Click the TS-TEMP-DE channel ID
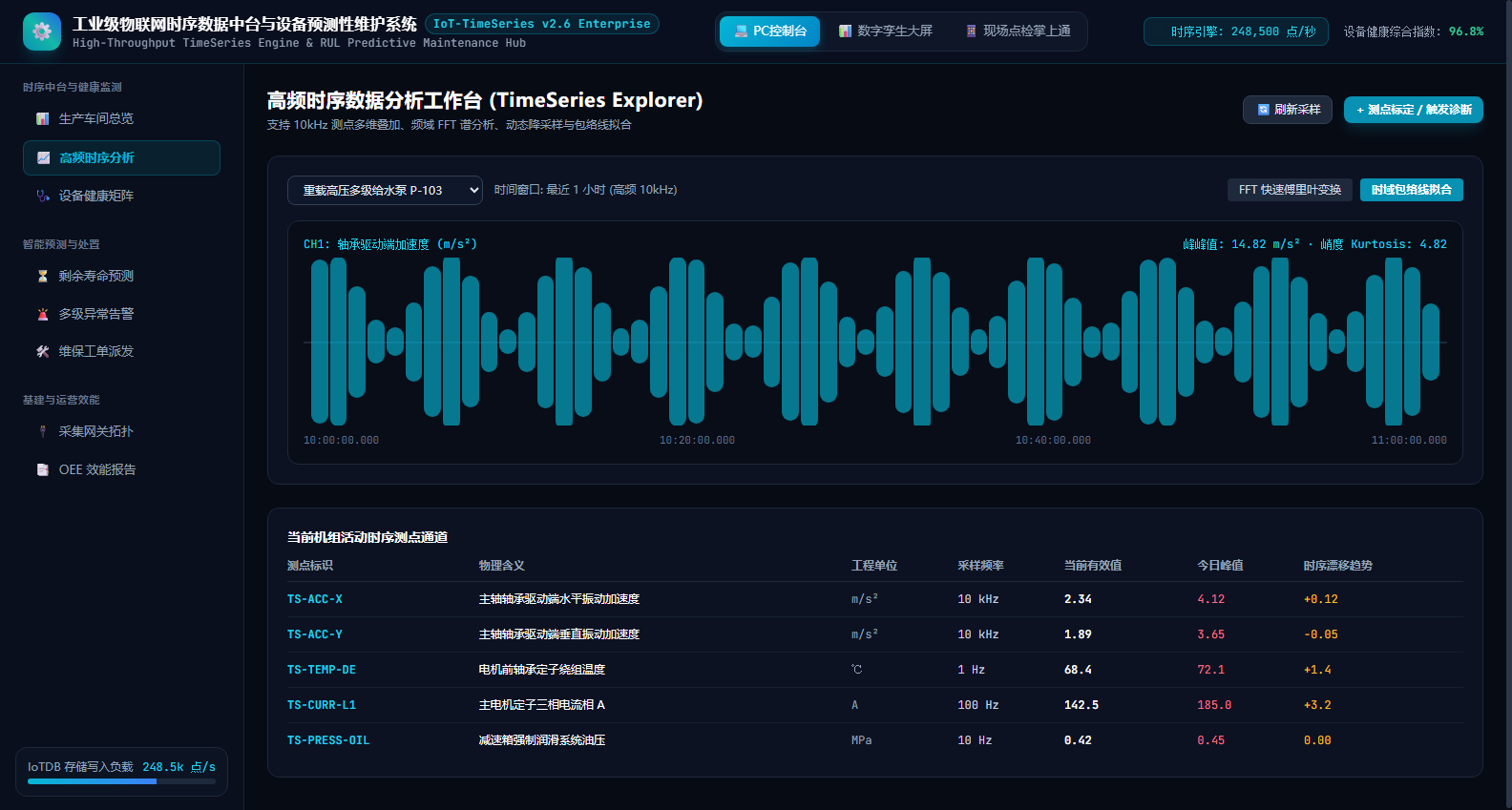 tap(322, 670)
